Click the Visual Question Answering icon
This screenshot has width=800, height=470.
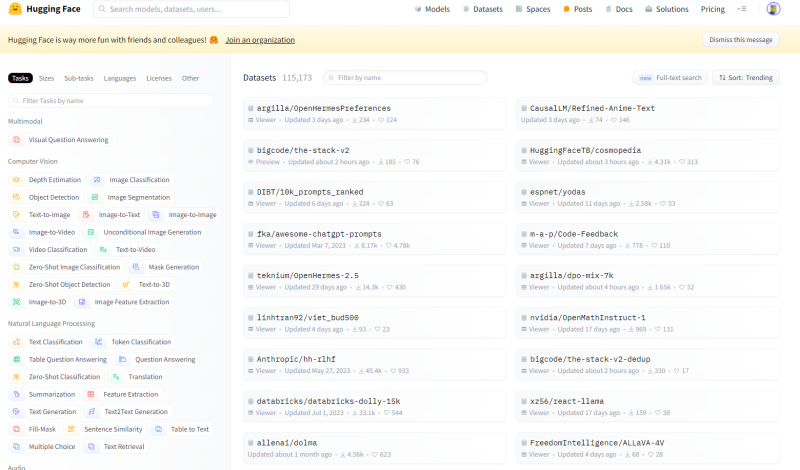coord(17,140)
